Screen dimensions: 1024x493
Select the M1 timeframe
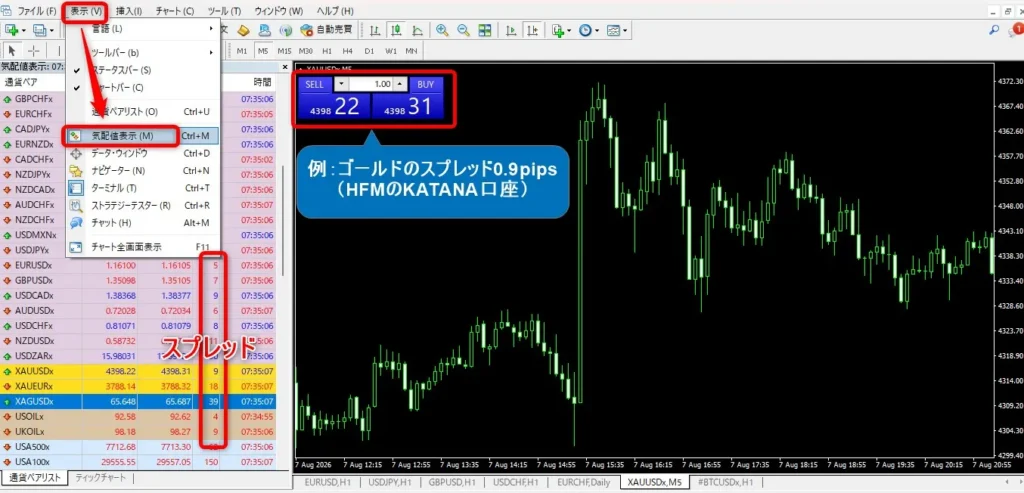tap(242, 51)
